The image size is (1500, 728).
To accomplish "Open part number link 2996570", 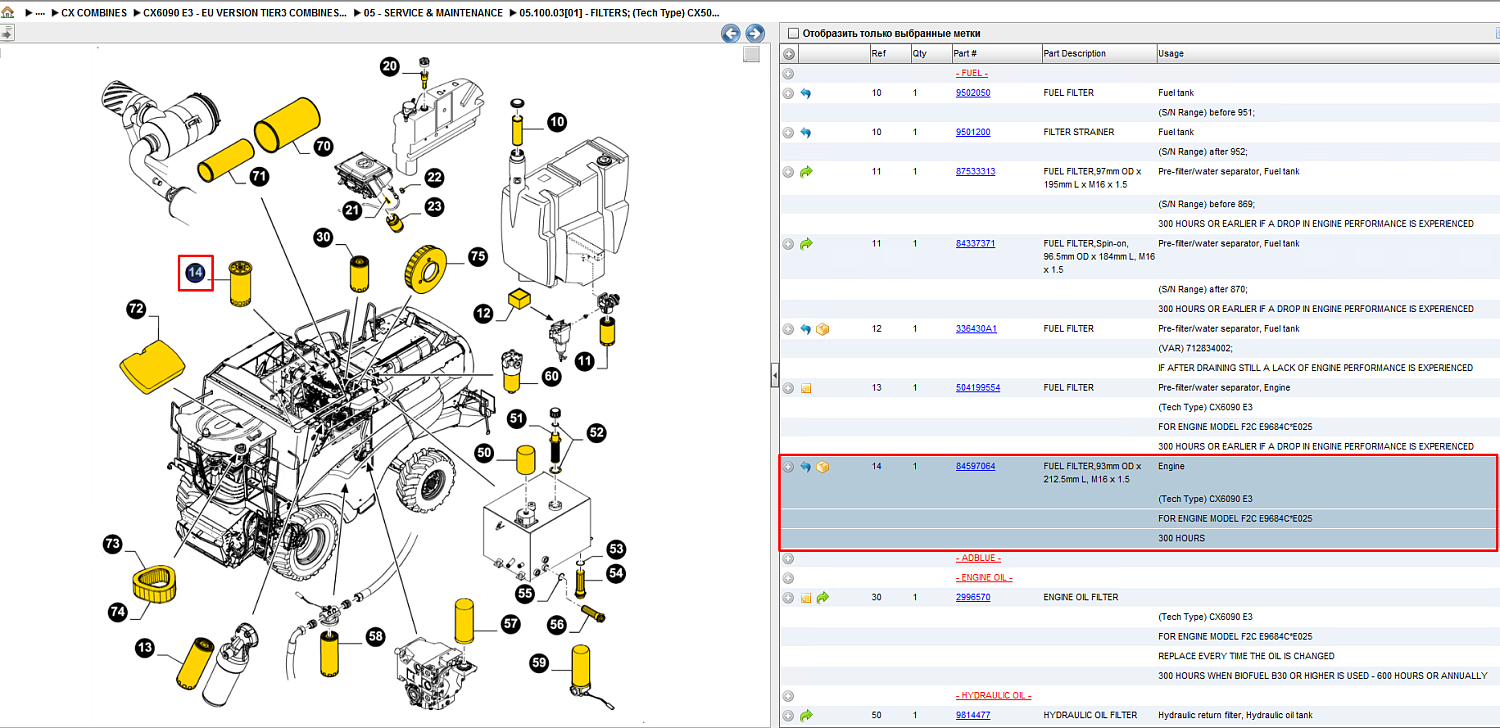I will click(973, 598).
